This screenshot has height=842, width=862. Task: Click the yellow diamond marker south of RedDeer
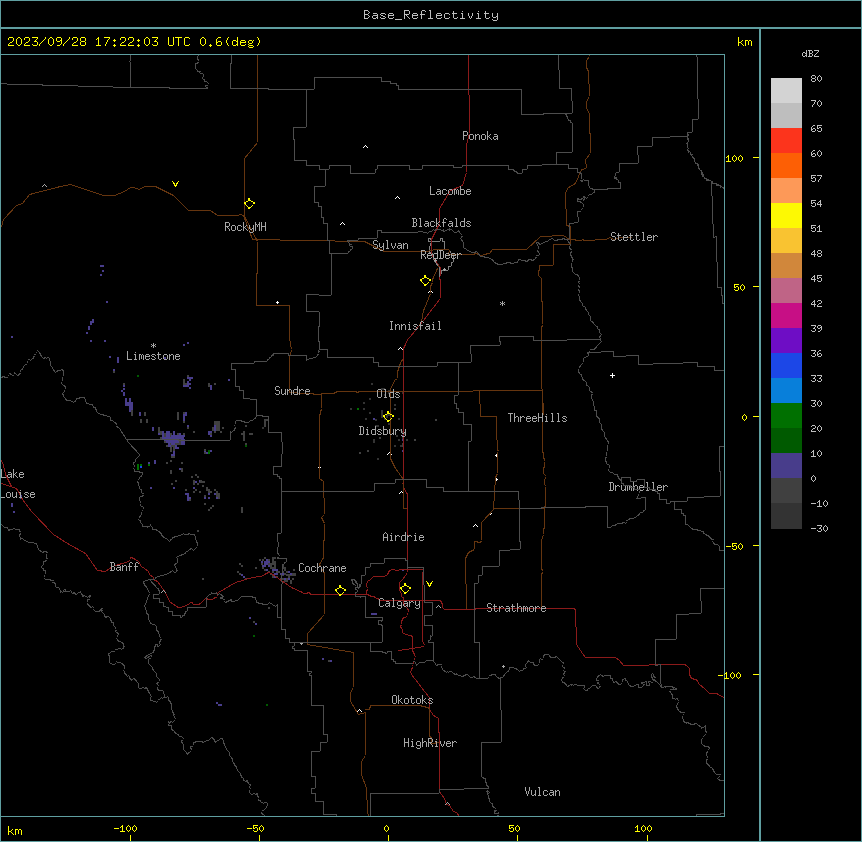click(425, 281)
